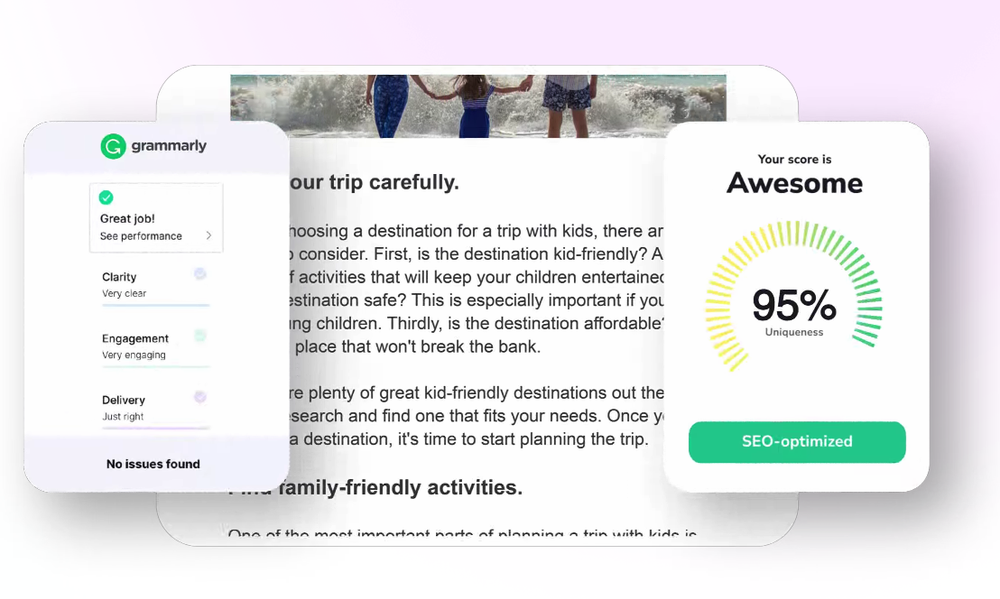
Task: Click the Clarity check badge icon
Action: [200, 274]
